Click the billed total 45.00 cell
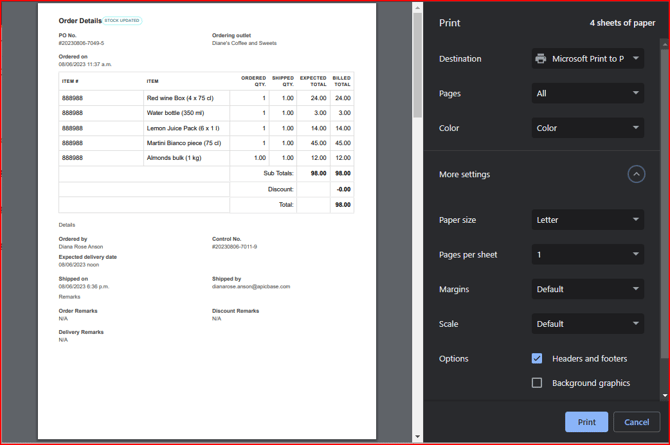 (343, 143)
